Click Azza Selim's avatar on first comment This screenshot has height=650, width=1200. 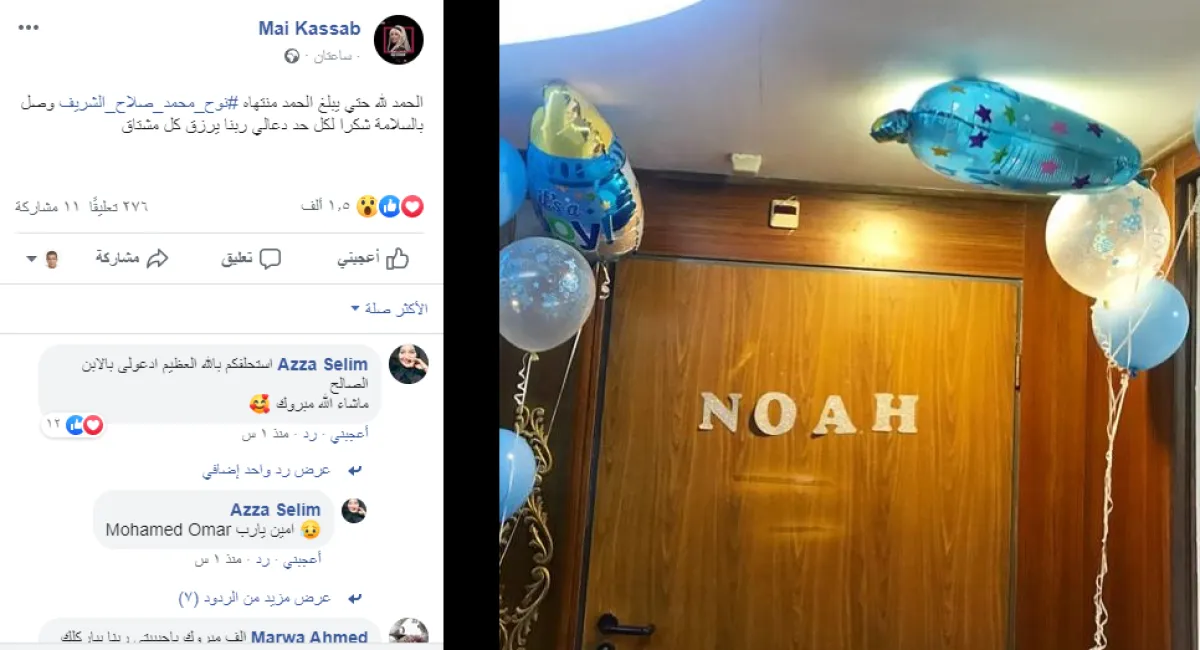408,364
